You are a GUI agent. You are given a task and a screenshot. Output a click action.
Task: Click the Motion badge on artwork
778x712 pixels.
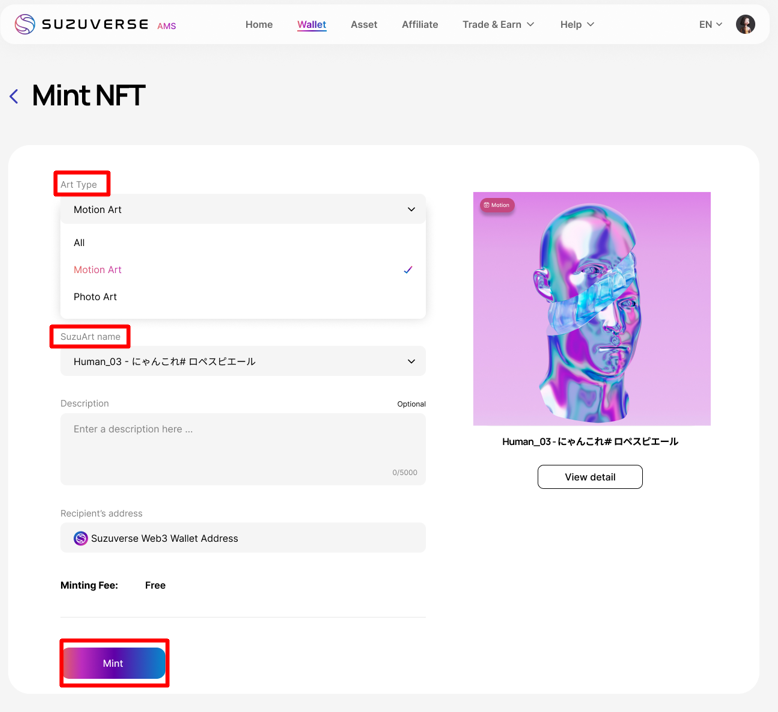pyautogui.click(x=497, y=205)
